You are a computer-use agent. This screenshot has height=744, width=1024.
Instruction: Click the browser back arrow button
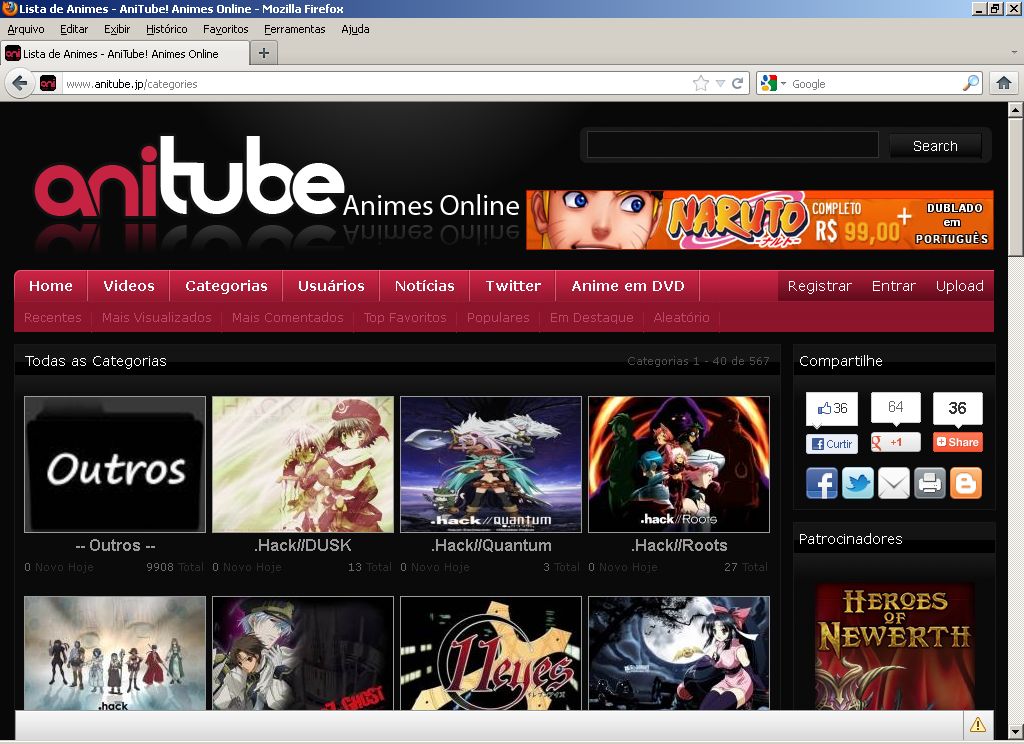(20, 83)
